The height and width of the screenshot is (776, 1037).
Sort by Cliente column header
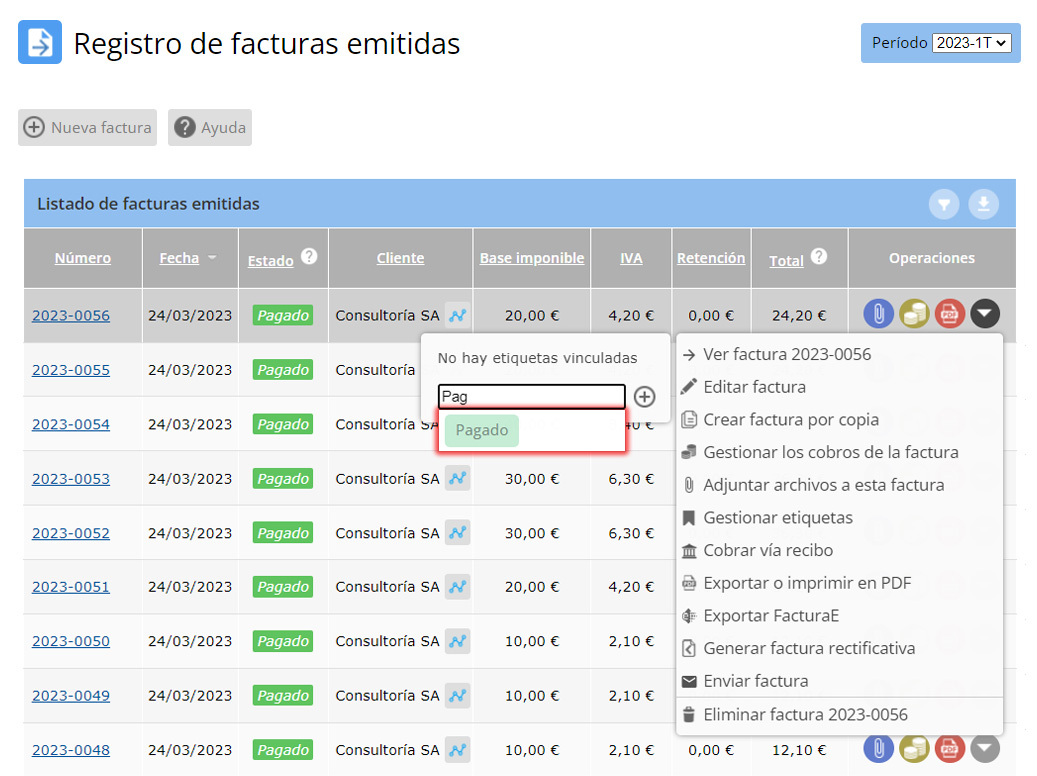coord(400,258)
